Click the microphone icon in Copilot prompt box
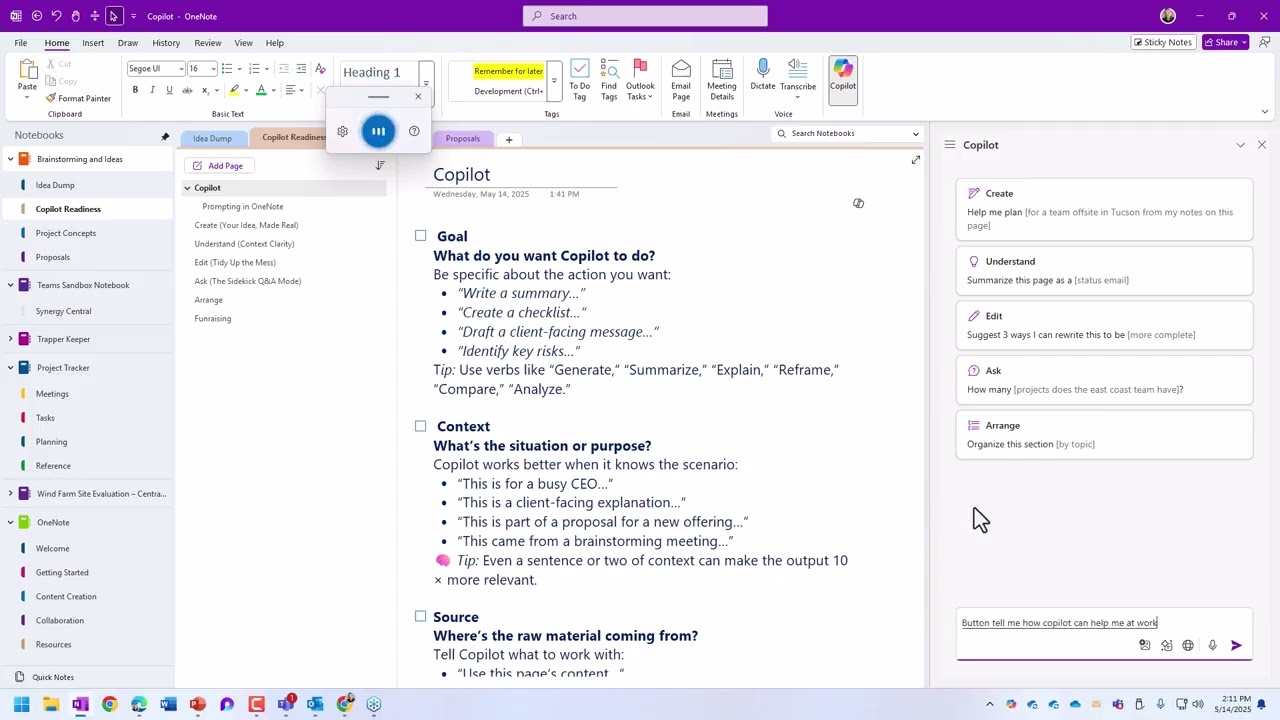Image resolution: width=1280 pixels, height=720 pixels. [x=1212, y=645]
